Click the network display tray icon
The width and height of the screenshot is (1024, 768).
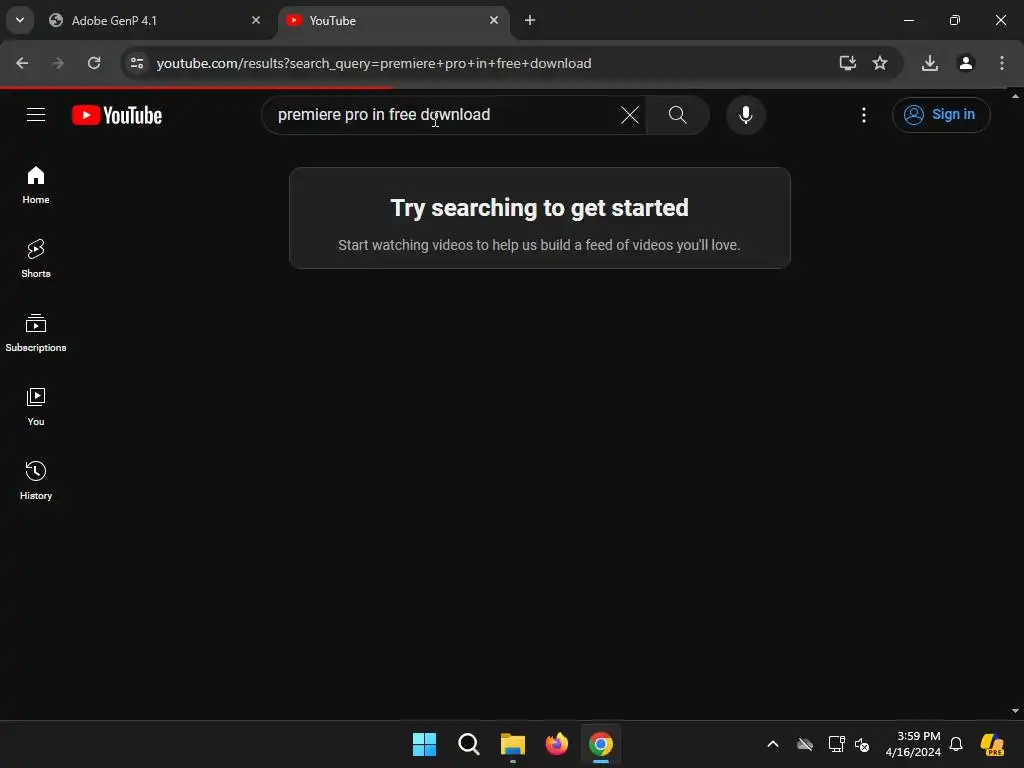pos(836,744)
